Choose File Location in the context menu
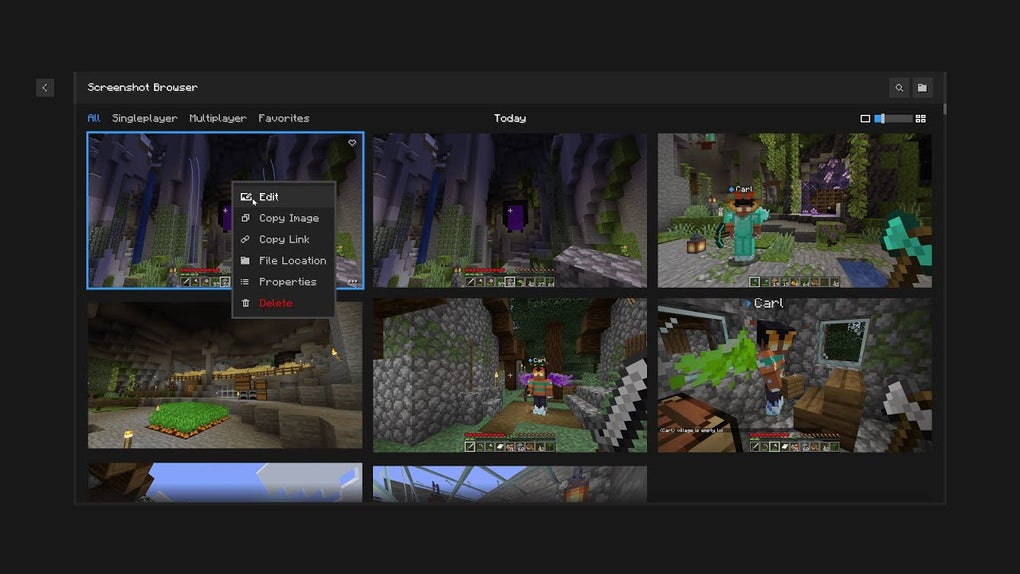1020x574 pixels. 284,260
